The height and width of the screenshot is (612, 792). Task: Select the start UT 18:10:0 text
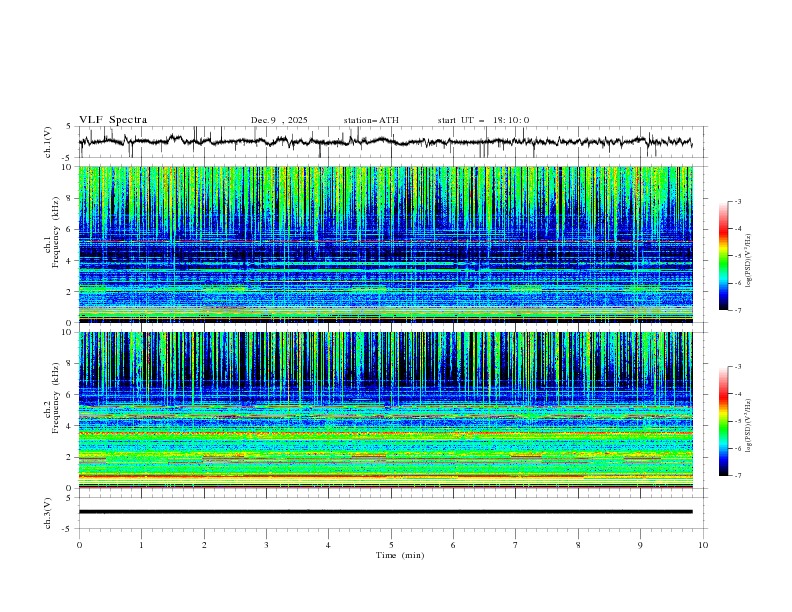(483, 120)
